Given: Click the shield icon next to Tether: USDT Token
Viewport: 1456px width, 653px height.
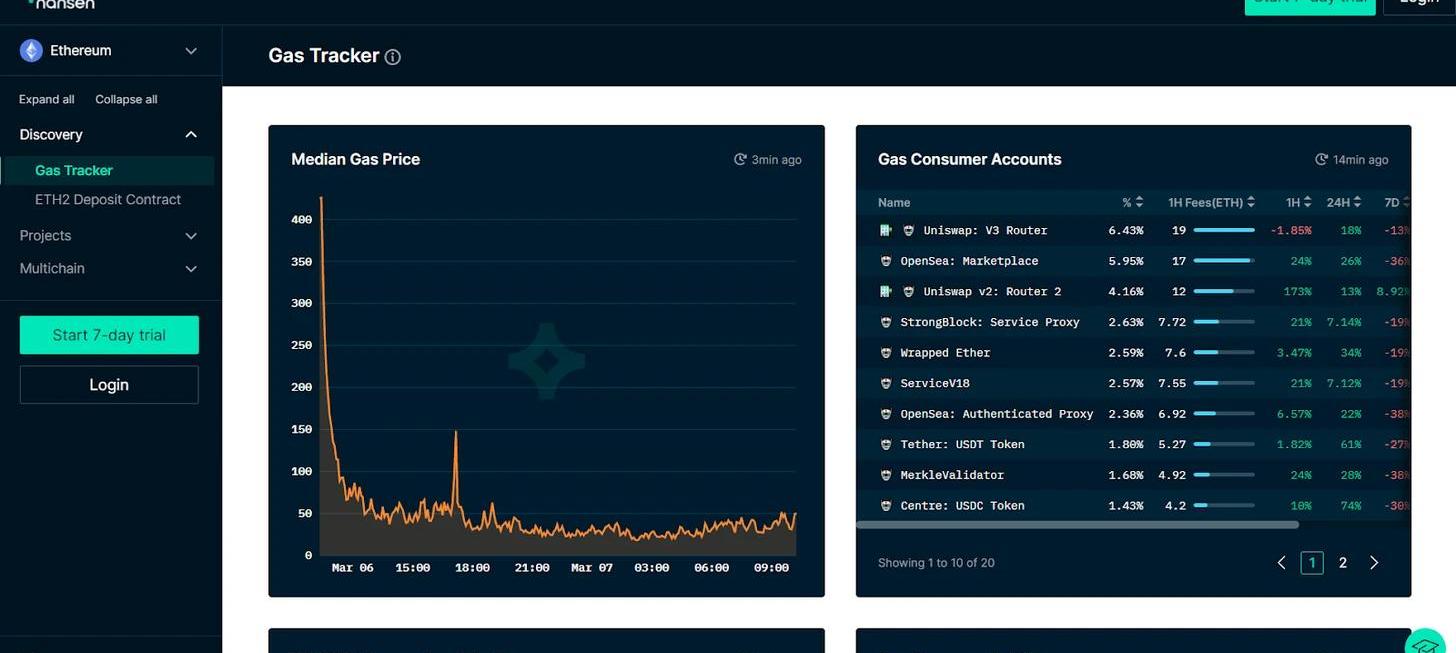Looking at the screenshot, I should point(886,444).
